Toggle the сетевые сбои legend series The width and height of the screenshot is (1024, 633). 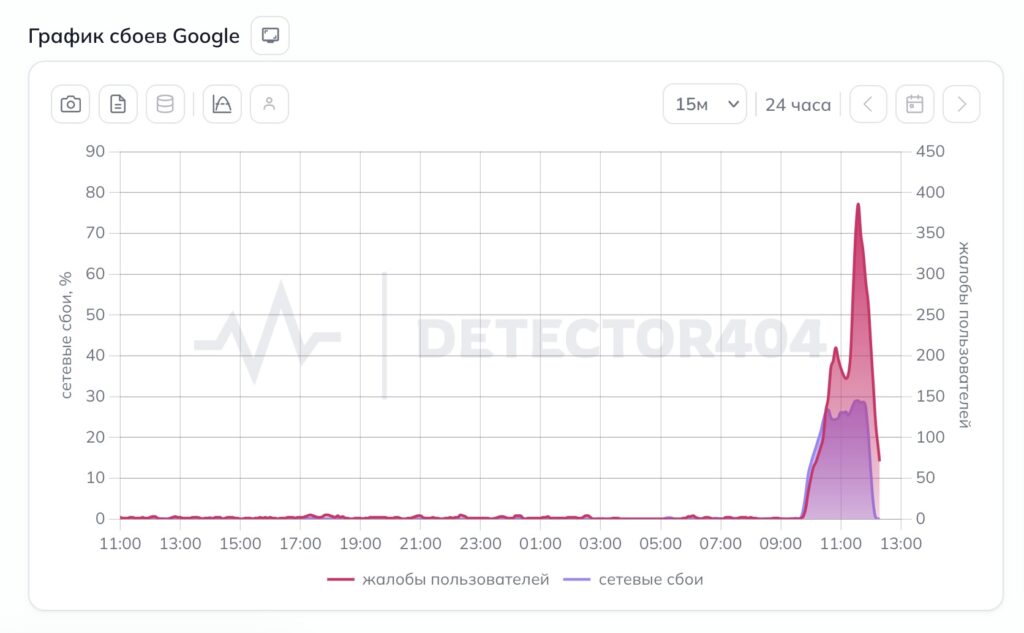coord(633,579)
